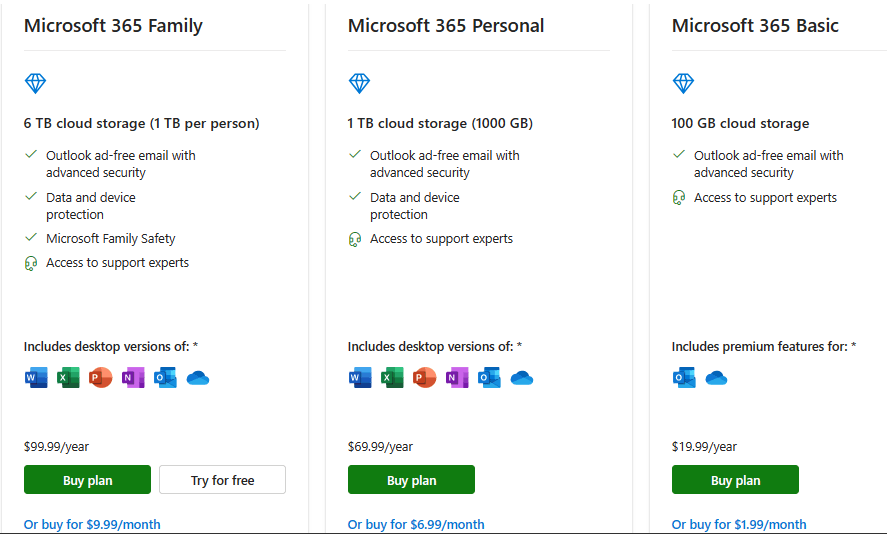This screenshot has width=887, height=534.
Task: Click OneDrive cloud icon in Family plan
Action: tap(198, 378)
